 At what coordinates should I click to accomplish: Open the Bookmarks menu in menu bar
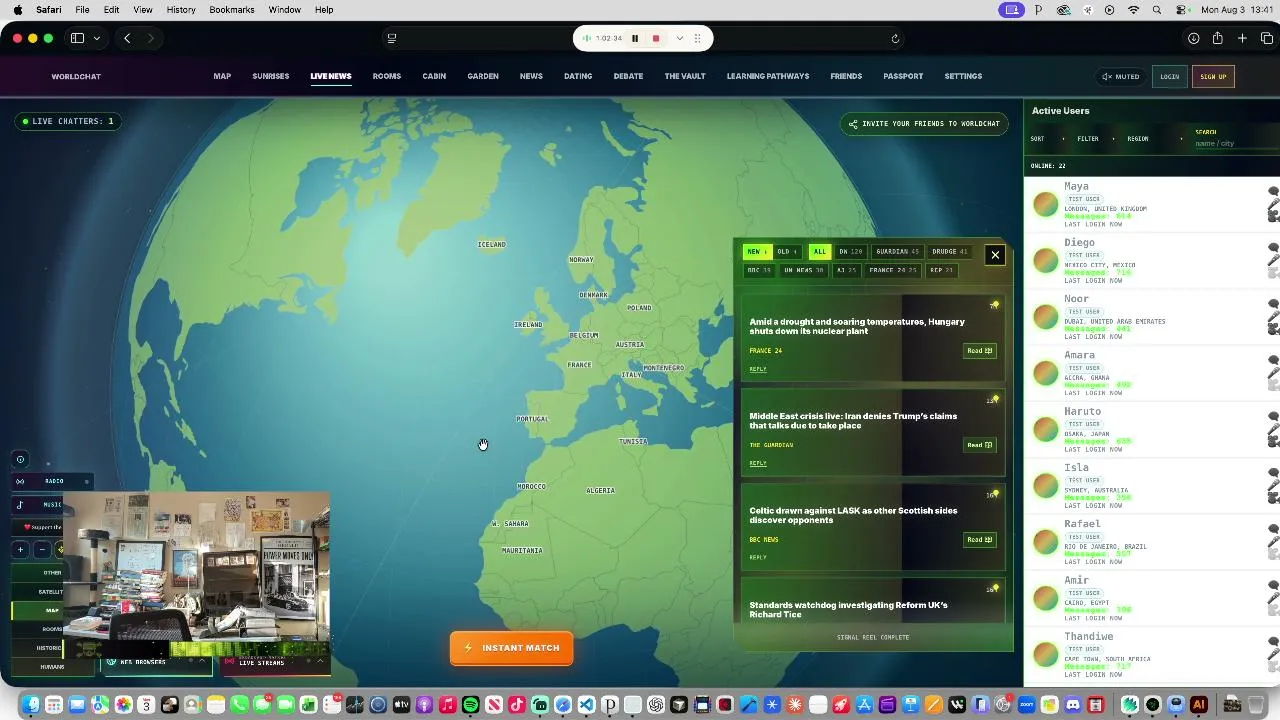click(232, 10)
